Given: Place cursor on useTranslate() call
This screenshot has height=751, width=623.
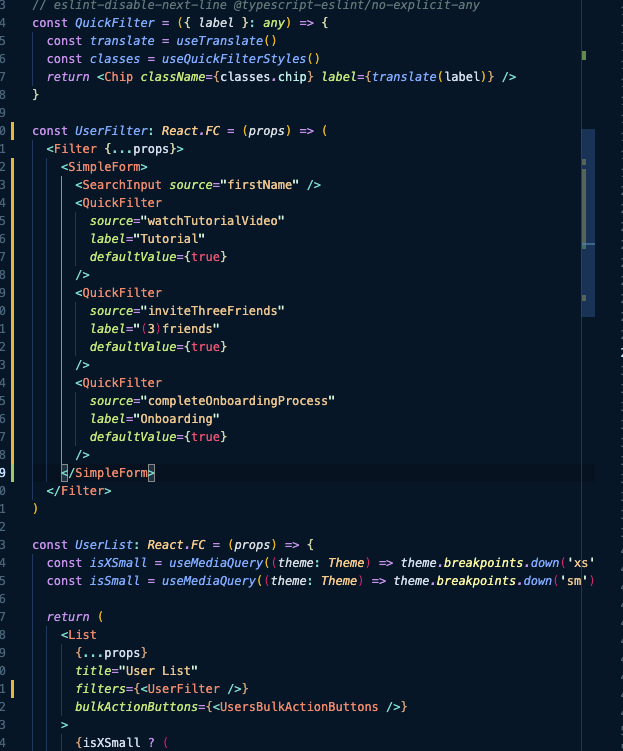Looking at the screenshot, I should [x=226, y=41].
